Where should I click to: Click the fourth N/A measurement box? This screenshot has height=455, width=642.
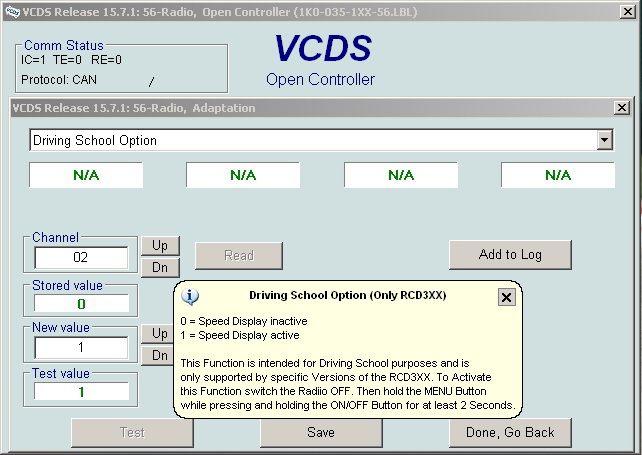click(x=558, y=175)
